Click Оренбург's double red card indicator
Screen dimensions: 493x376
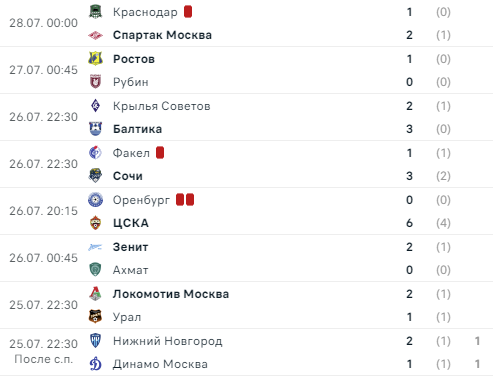[185, 200]
